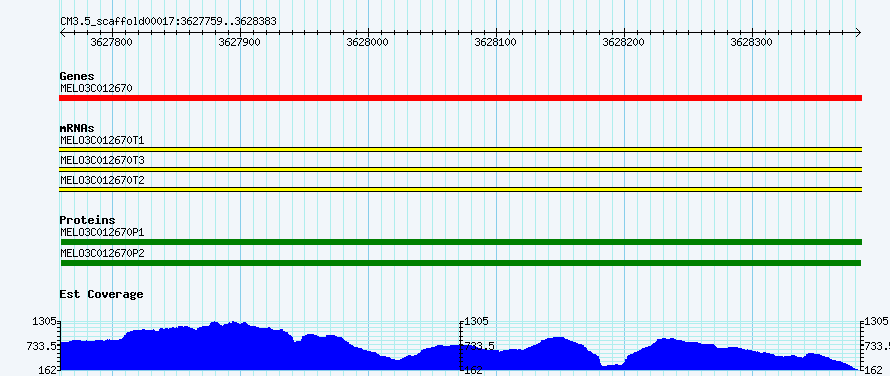This screenshot has height=376, width=890.
Task: Click ruler position 3628200
Action: [624, 42]
